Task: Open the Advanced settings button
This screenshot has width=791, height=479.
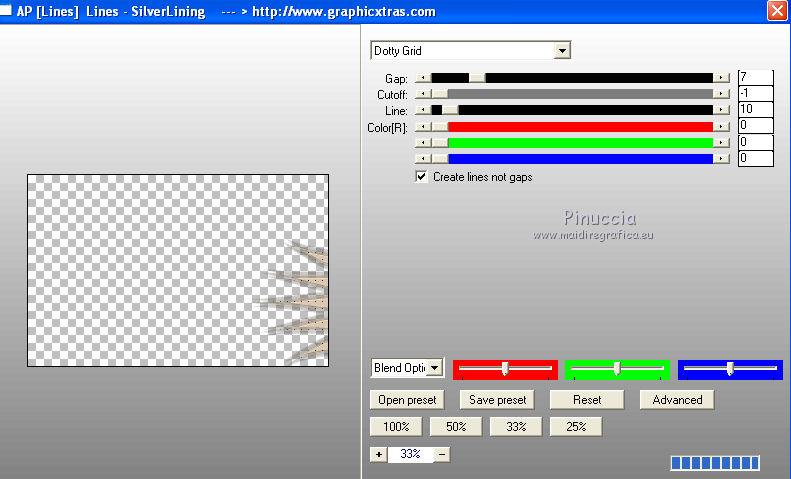Action: click(677, 400)
